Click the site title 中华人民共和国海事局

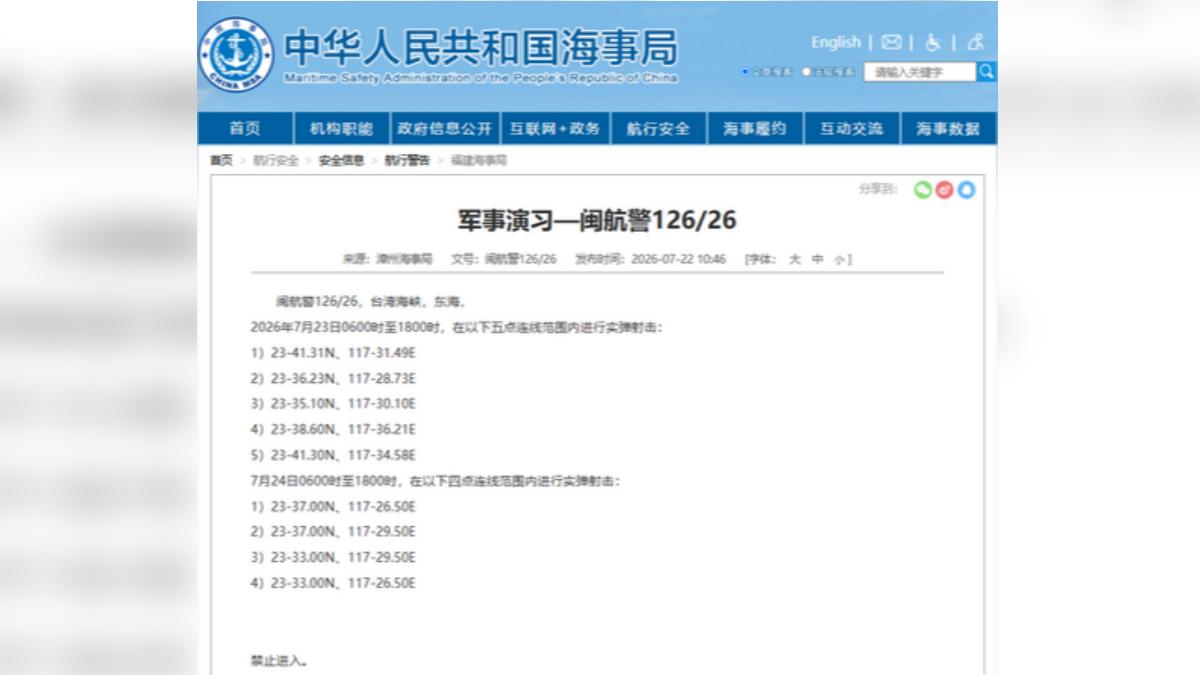click(x=481, y=47)
